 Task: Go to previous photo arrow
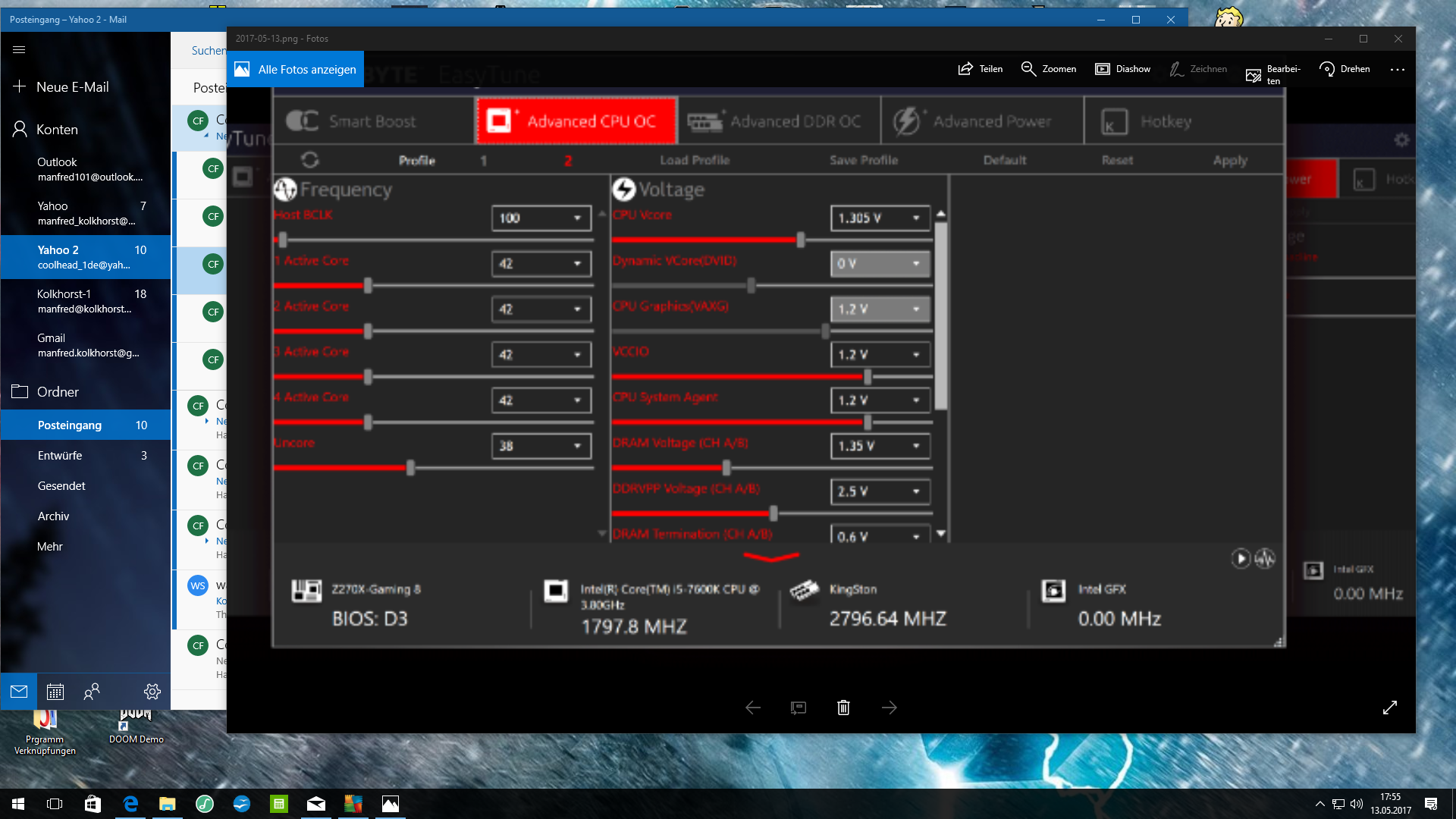753,708
